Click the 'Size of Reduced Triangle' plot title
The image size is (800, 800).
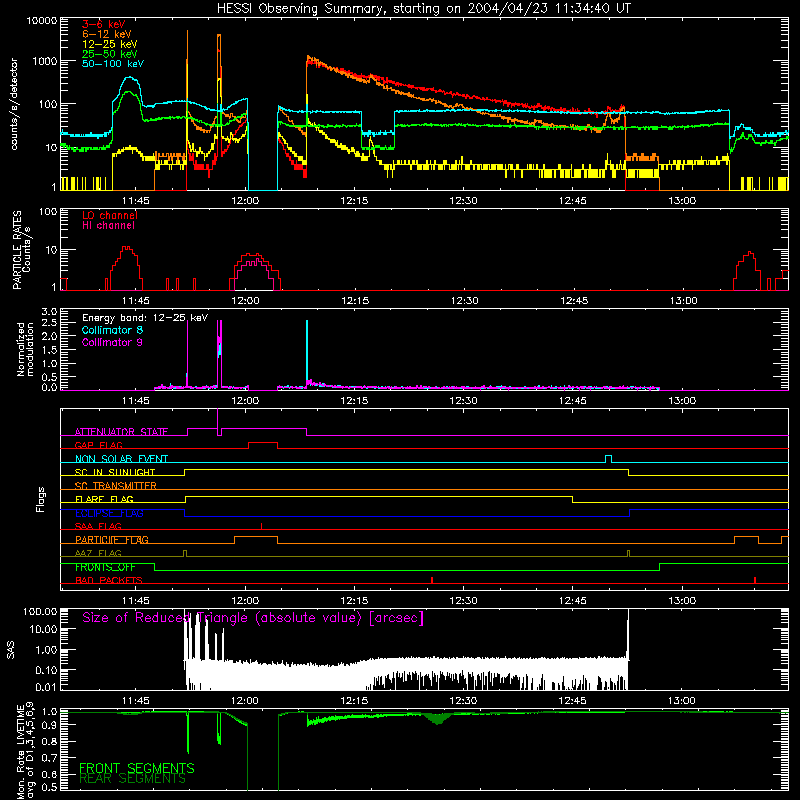point(253,618)
